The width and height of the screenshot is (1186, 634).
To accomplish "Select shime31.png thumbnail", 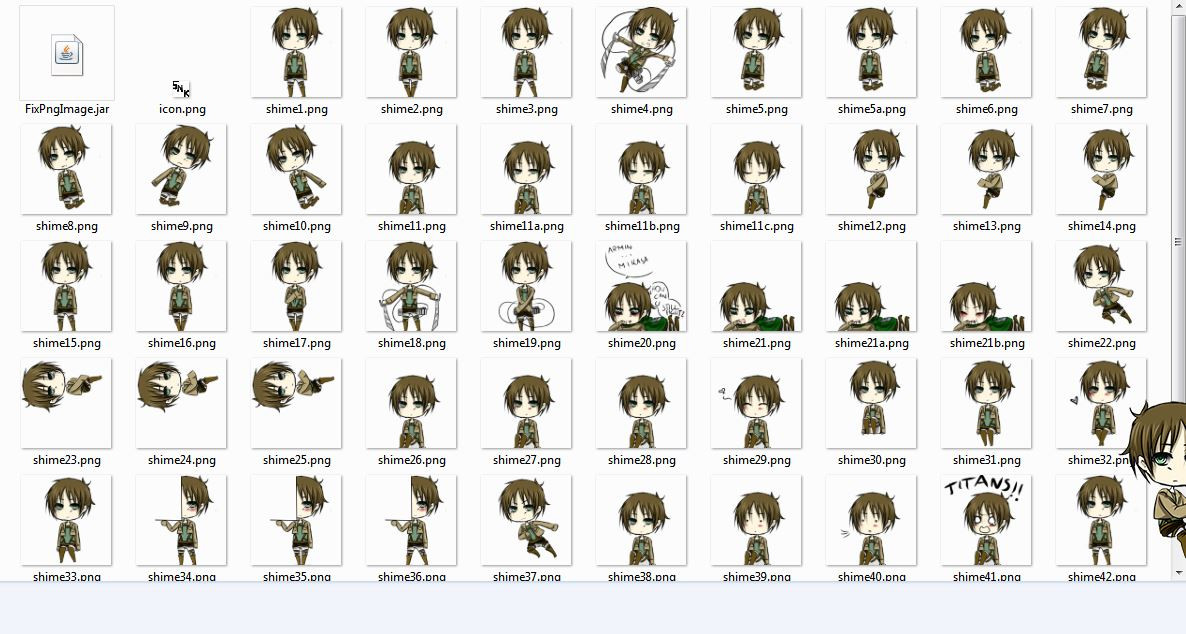I will pos(986,403).
